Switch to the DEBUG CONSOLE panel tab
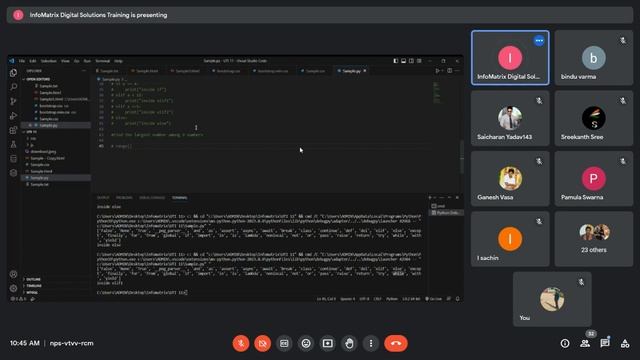640x360 pixels. coord(152,198)
